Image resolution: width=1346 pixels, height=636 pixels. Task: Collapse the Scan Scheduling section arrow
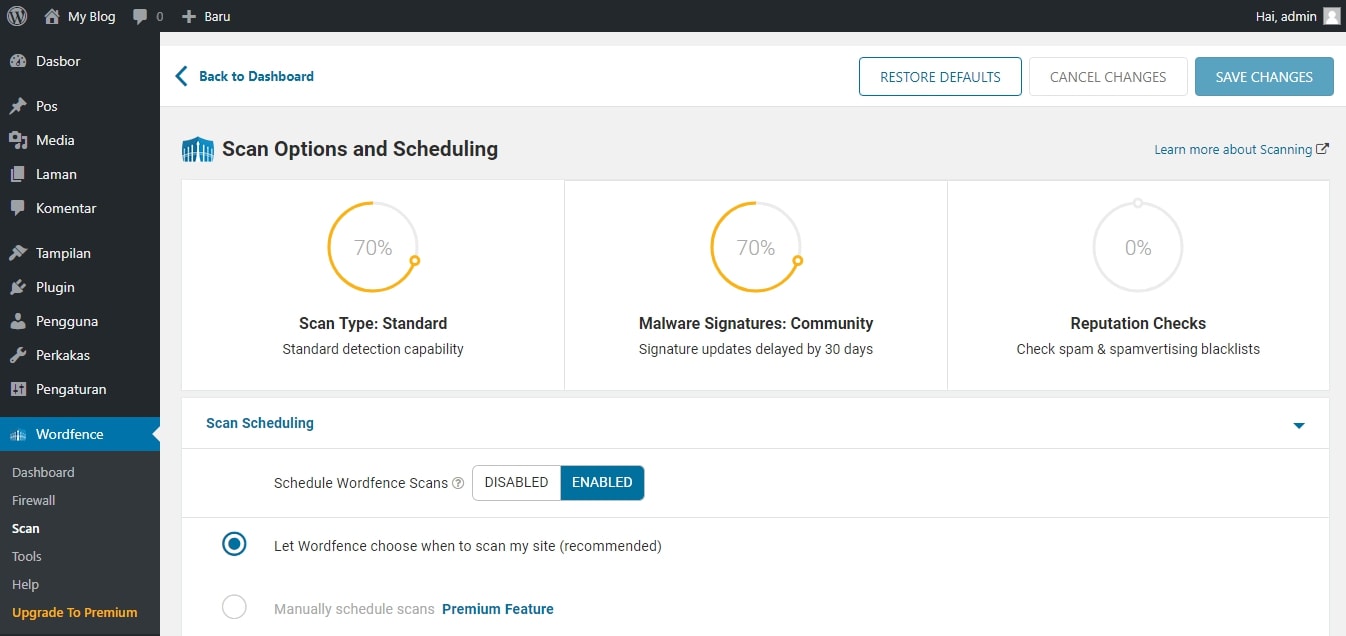tap(1299, 425)
